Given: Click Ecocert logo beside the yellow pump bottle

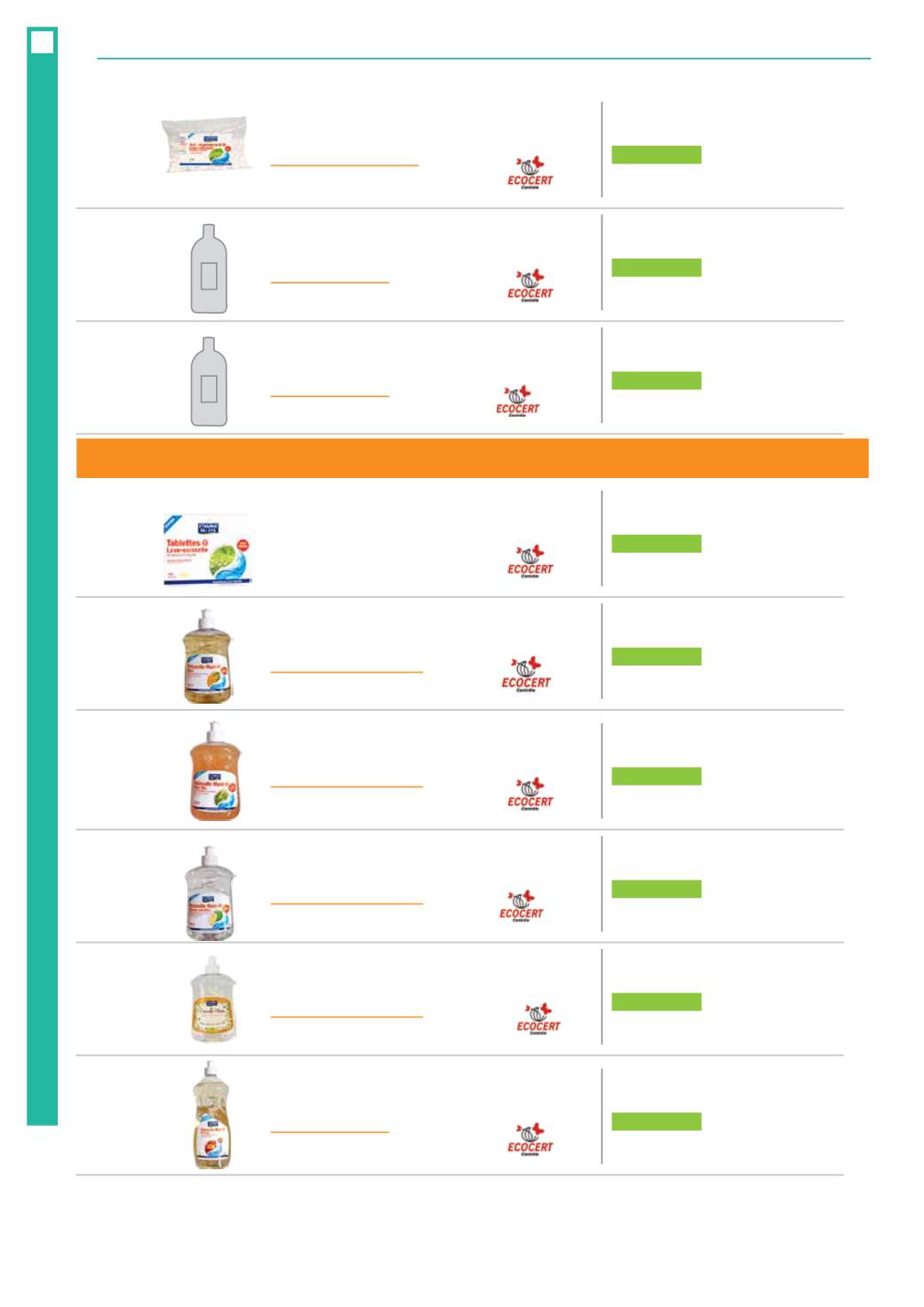Looking at the screenshot, I should click(x=525, y=674).
